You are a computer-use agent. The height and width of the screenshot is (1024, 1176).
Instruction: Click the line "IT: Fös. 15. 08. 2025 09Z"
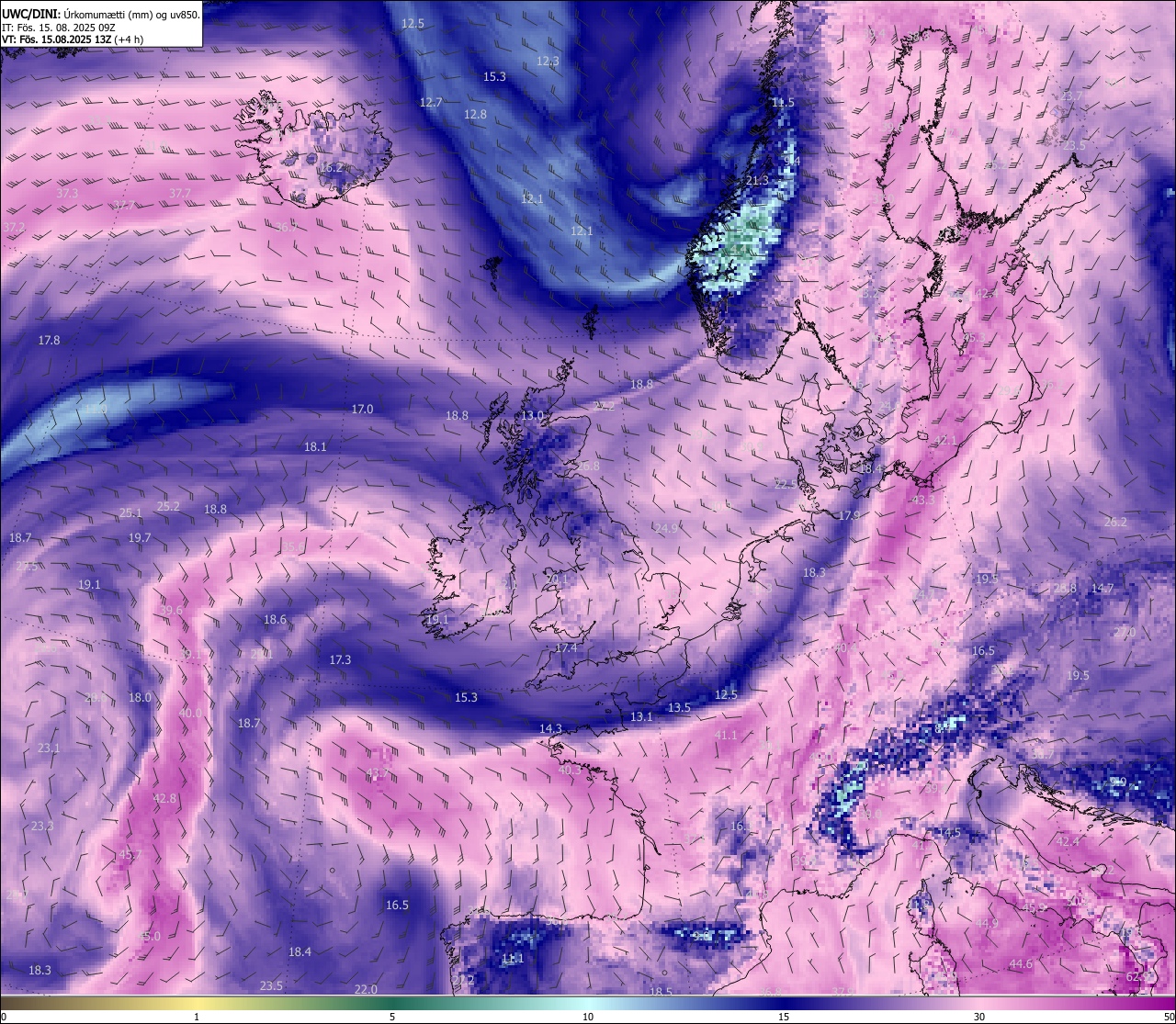[58, 27]
